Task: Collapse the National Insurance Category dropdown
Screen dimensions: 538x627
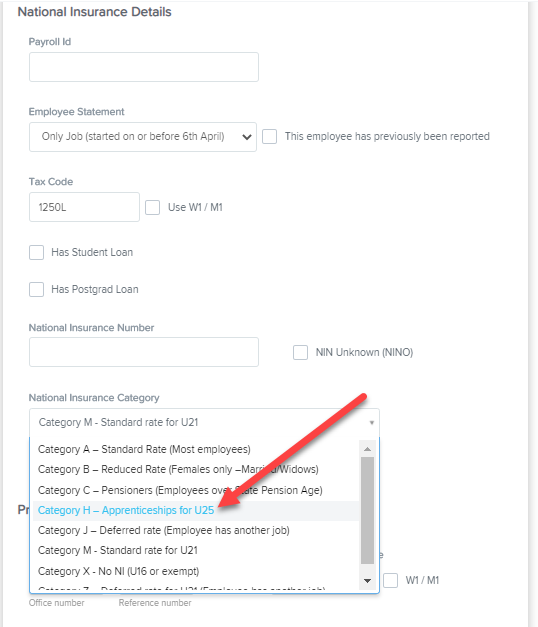Action: pyautogui.click(x=204, y=423)
